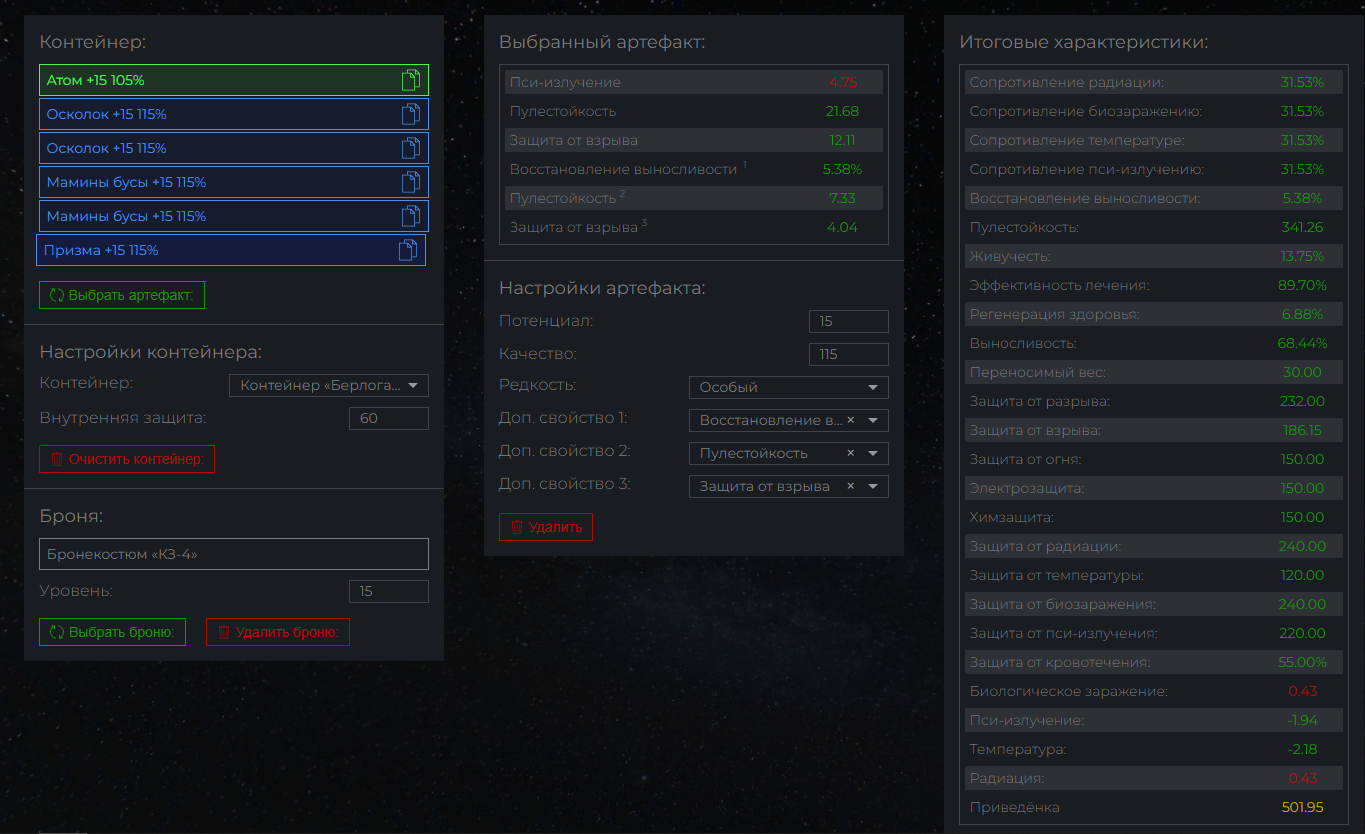Image resolution: width=1365 pixels, height=834 pixels.
Task: Clear the Доп. свойство 1 selection
Action: point(851,421)
